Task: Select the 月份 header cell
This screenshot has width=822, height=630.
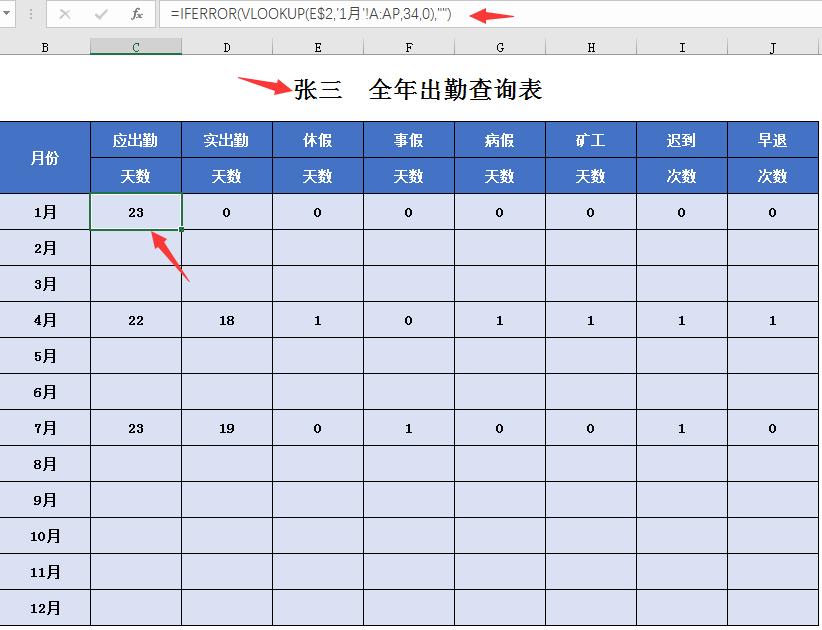Action: [x=45, y=158]
